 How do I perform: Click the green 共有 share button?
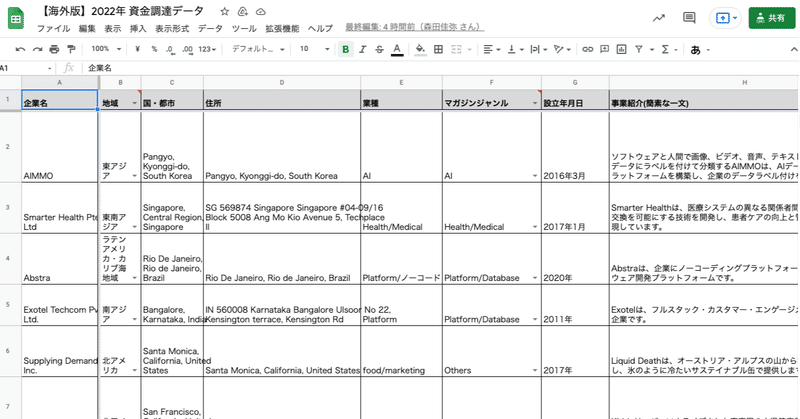click(771, 18)
